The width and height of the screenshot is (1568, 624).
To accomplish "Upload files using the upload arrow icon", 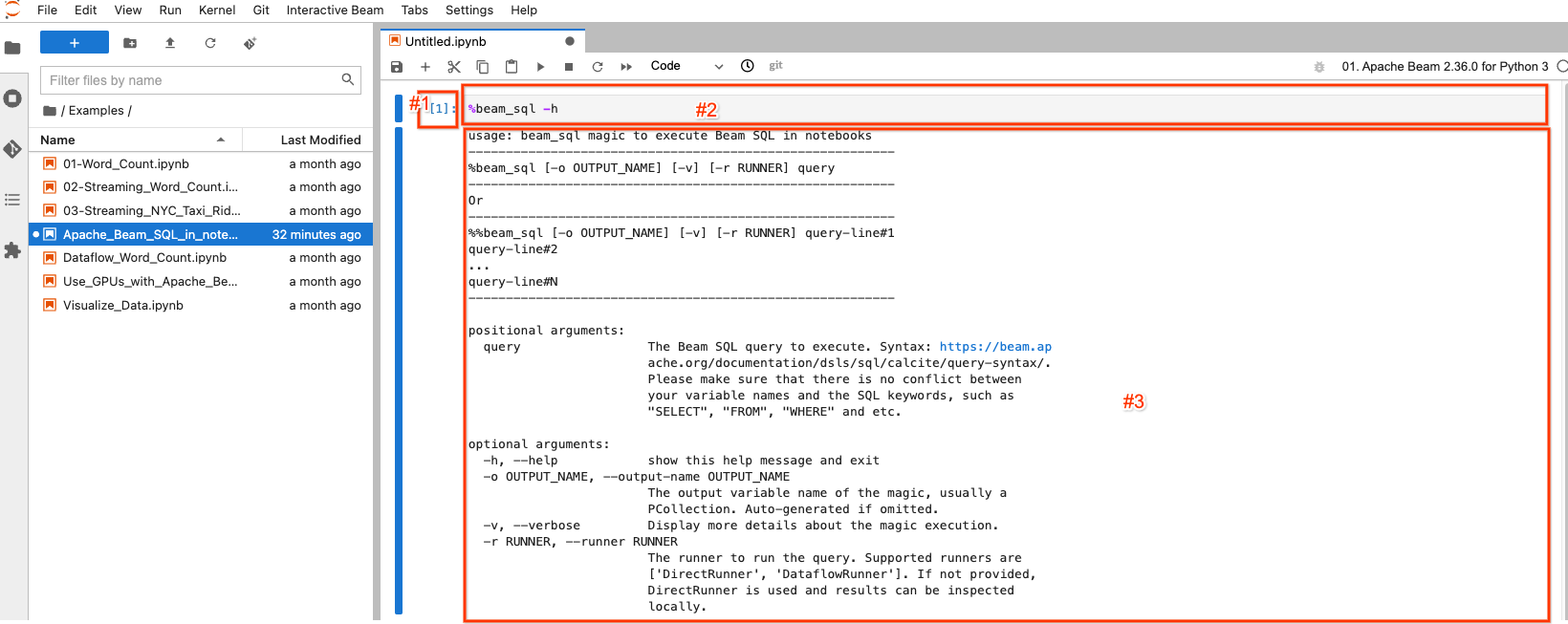I will (x=170, y=43).
